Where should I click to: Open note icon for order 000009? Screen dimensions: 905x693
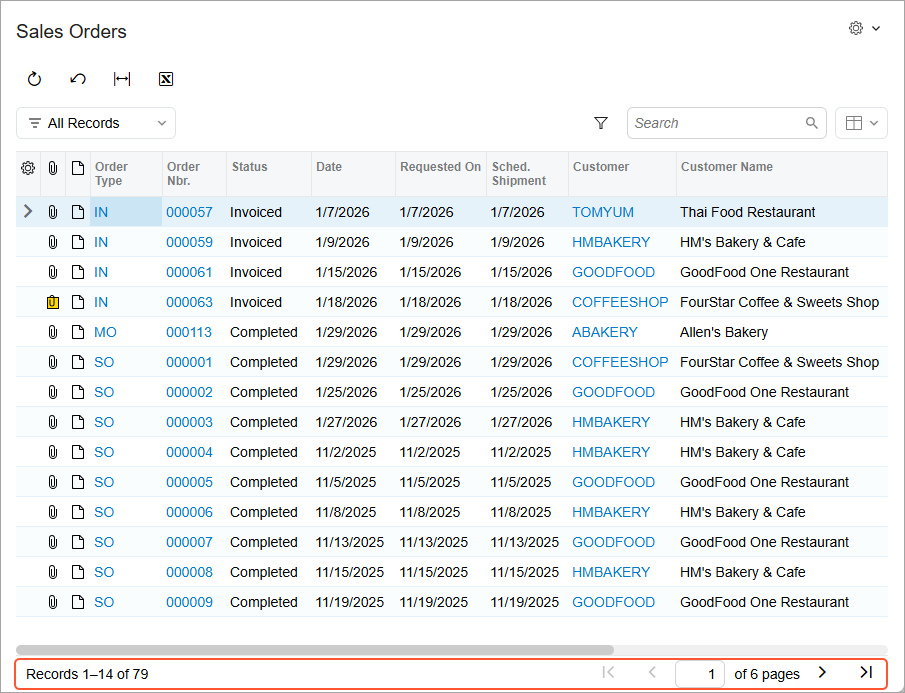click(x=78, y=602)
